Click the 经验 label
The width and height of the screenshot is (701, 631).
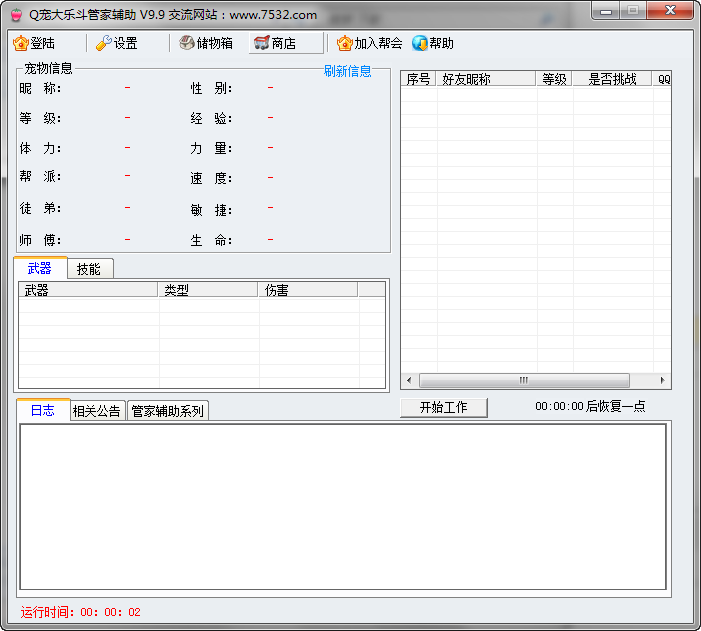pos(211,118)
